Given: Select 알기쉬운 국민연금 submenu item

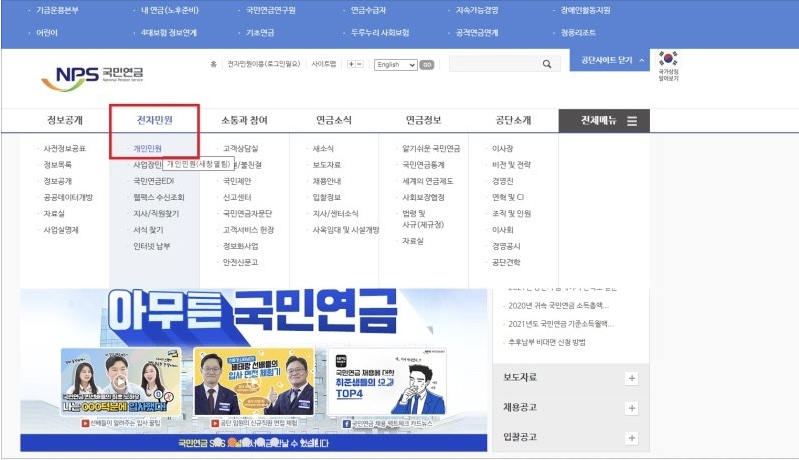Looking at the screenshot, I should [x=431, y=149].
